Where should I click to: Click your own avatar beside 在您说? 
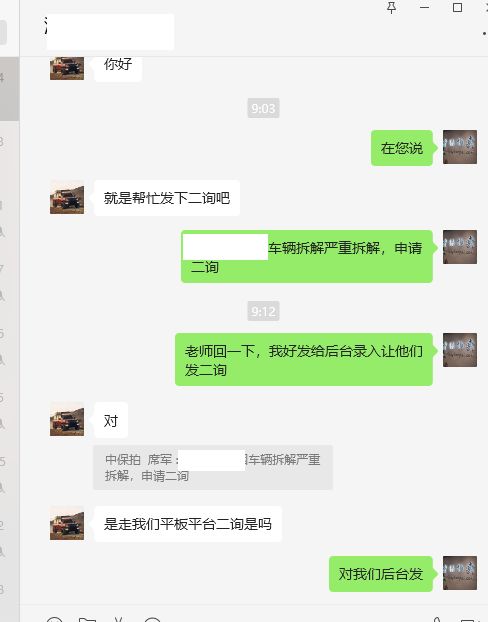click(460, 147)
